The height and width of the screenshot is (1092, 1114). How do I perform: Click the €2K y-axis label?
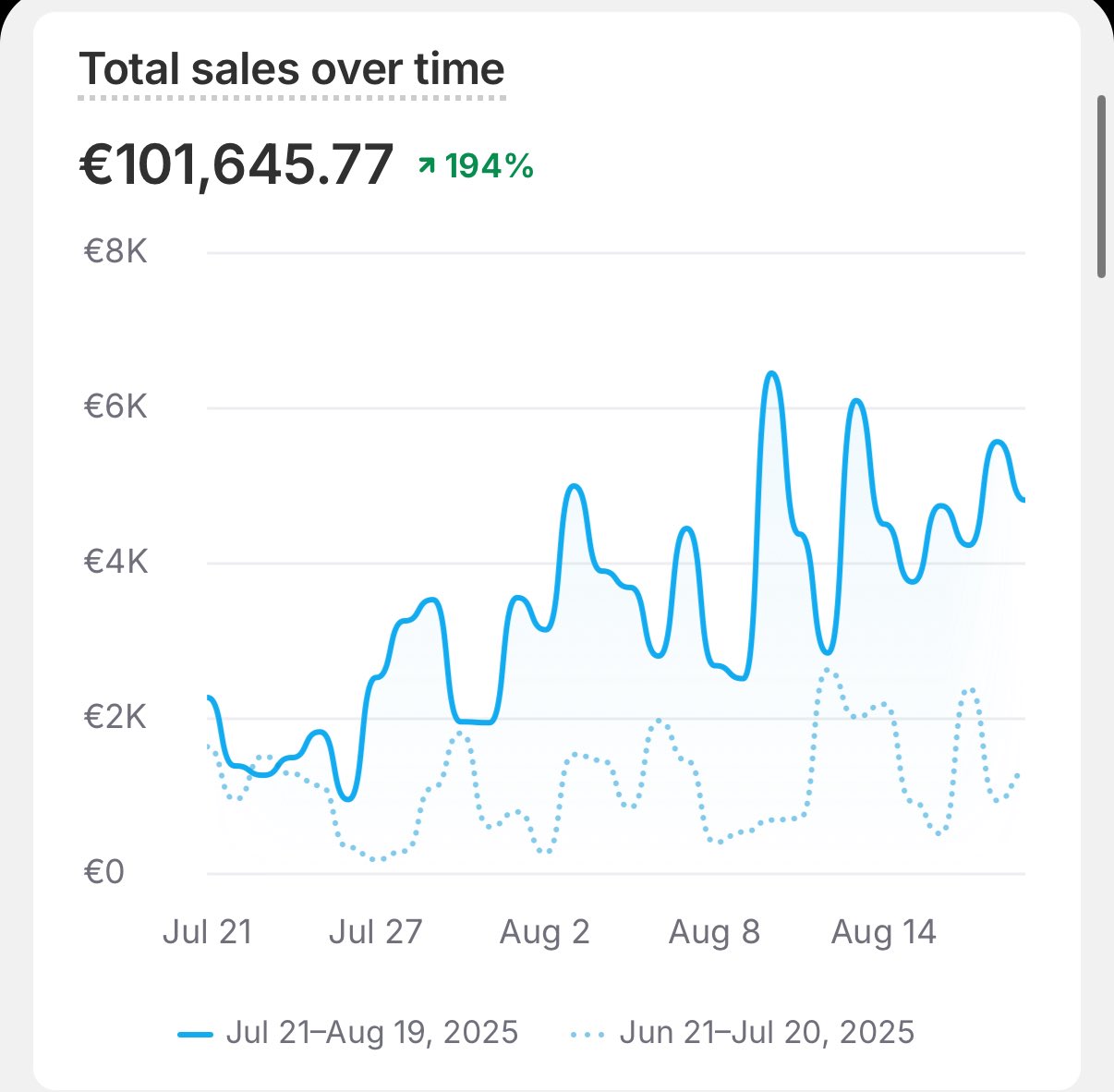(115, 718)
